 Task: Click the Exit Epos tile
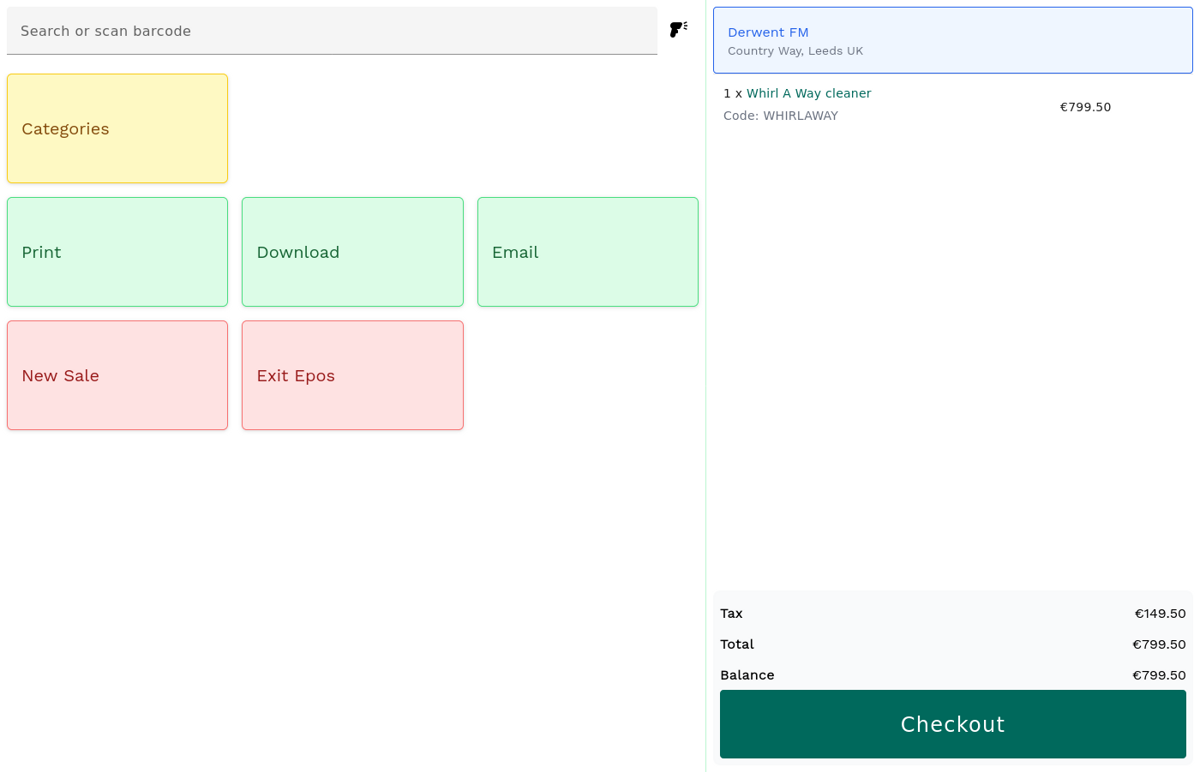tap(352, 375)
